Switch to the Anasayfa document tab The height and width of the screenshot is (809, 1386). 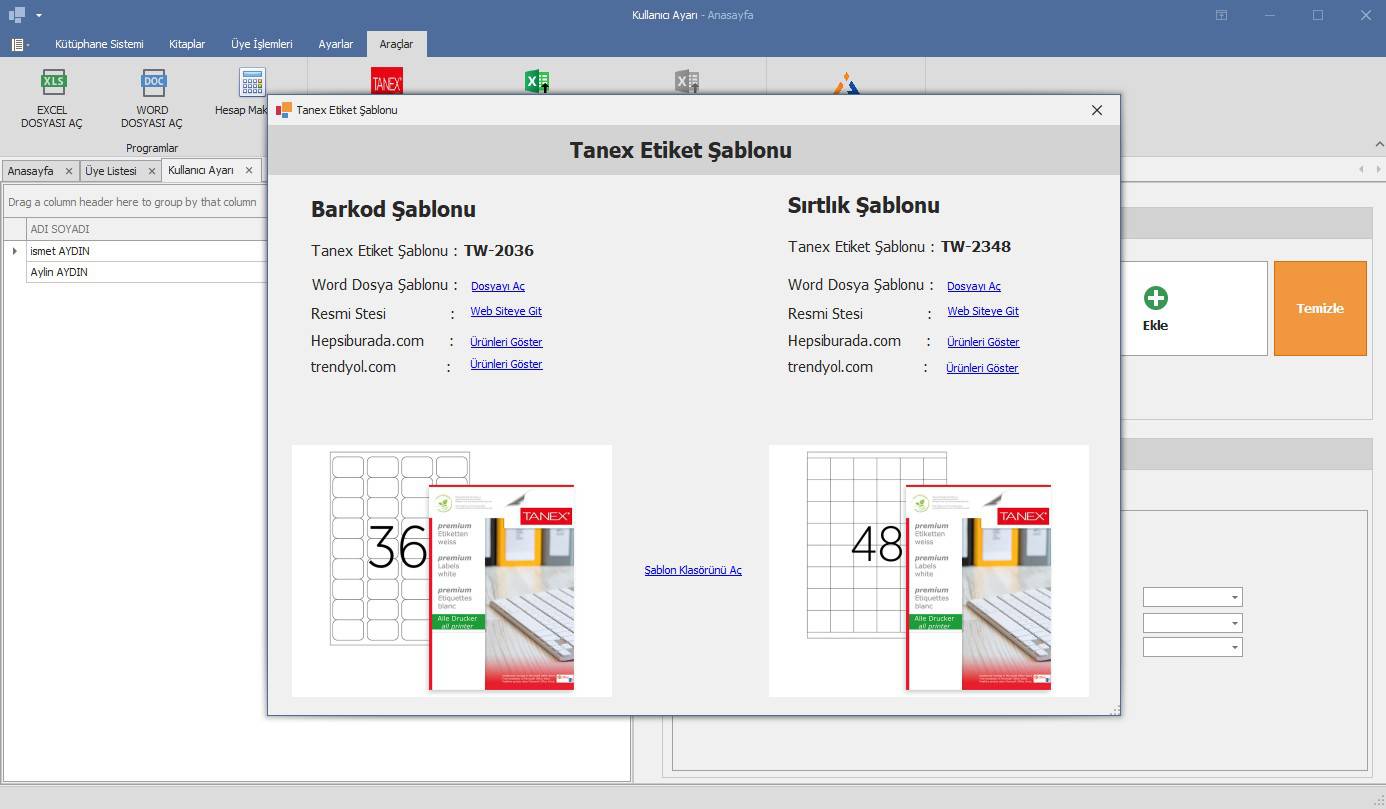(x=30, y=171)
